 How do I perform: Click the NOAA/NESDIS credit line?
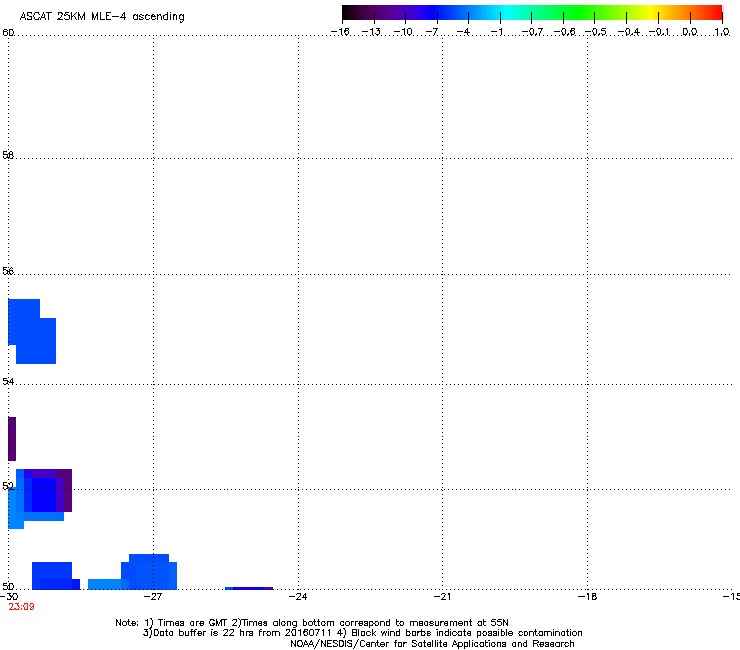[x=432, y=644]
